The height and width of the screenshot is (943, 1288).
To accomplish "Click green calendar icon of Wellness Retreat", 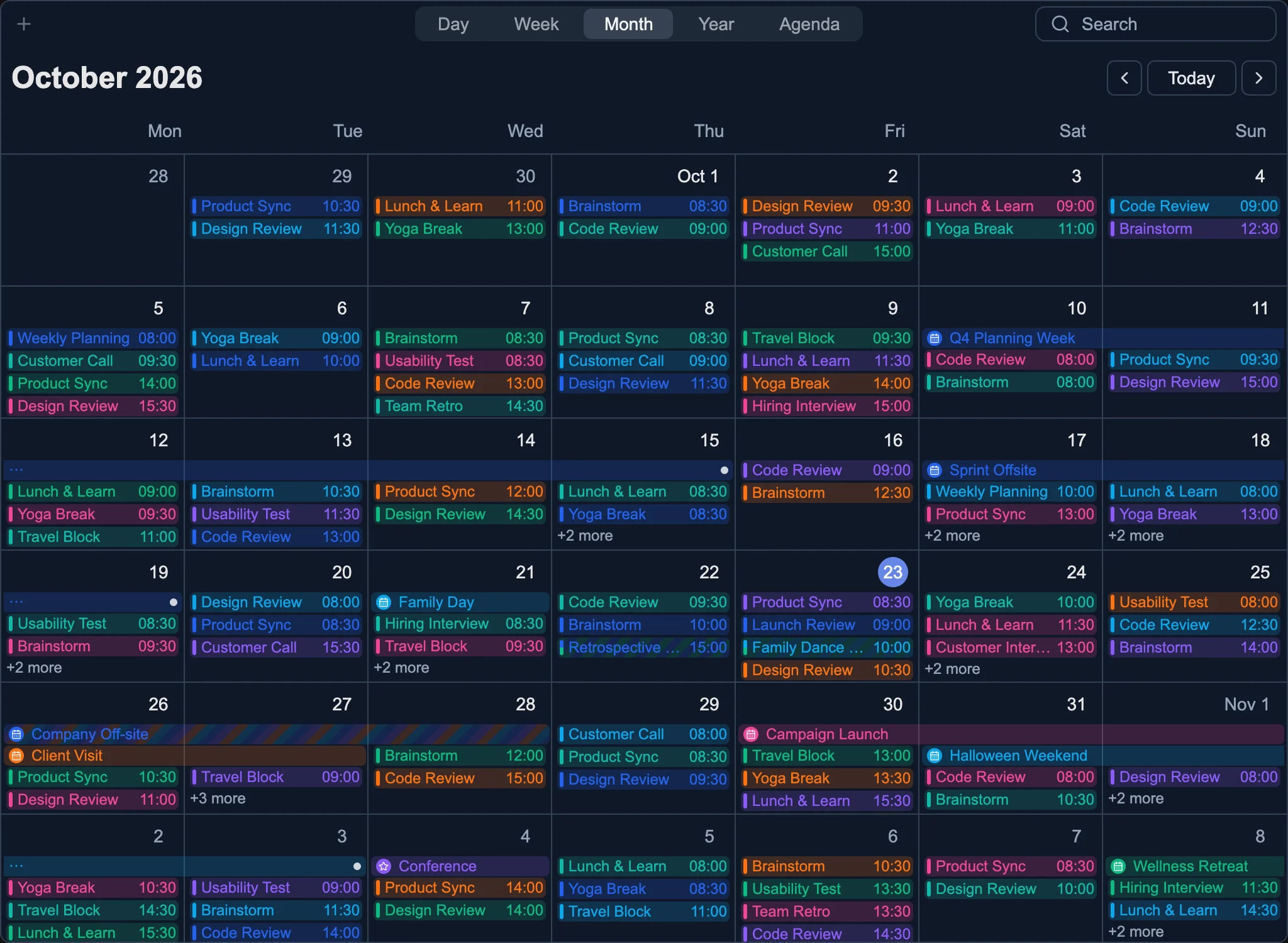I will [1118, 866].
